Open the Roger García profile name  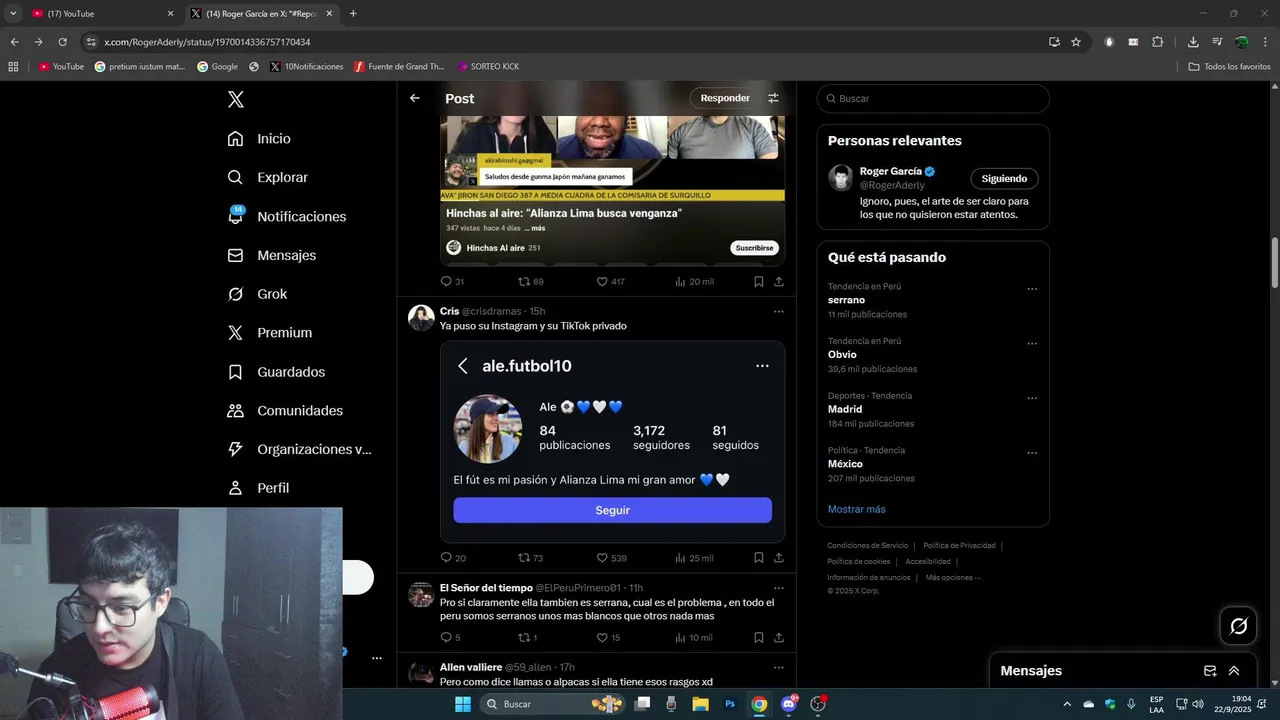point(891,171)
